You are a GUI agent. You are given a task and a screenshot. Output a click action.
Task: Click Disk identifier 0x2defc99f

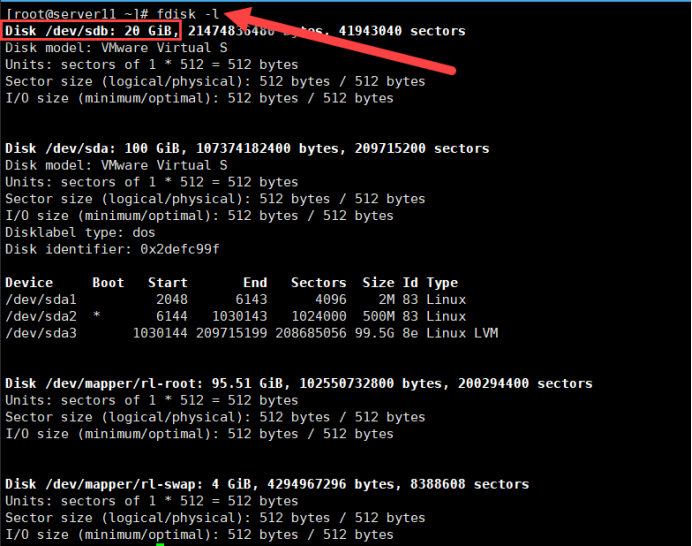pos(112,249)
